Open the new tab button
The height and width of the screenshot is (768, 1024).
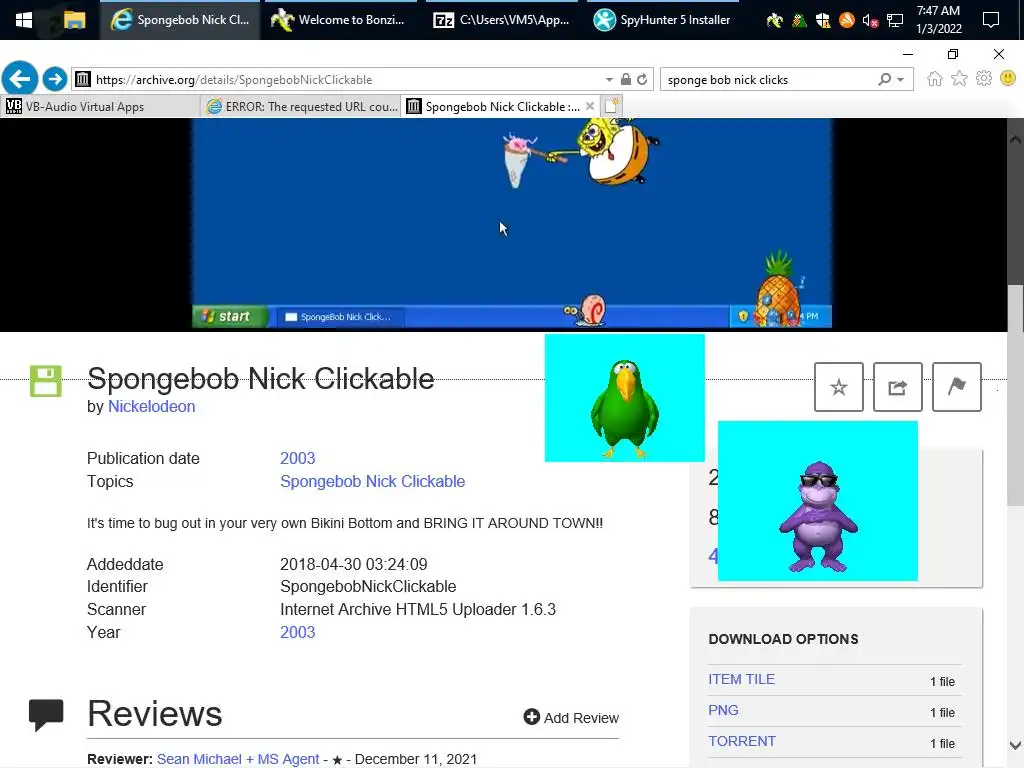(x=611, y=106)
